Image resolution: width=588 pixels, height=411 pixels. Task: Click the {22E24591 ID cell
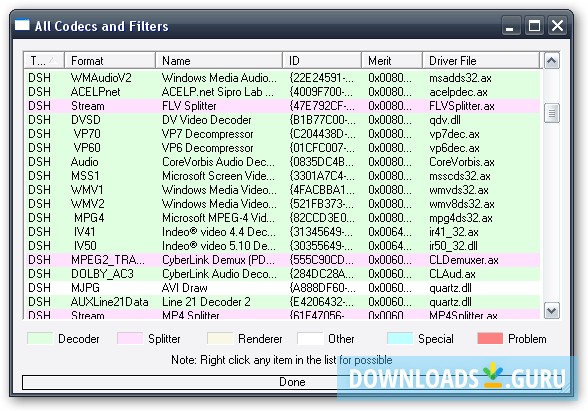(321, 78)
